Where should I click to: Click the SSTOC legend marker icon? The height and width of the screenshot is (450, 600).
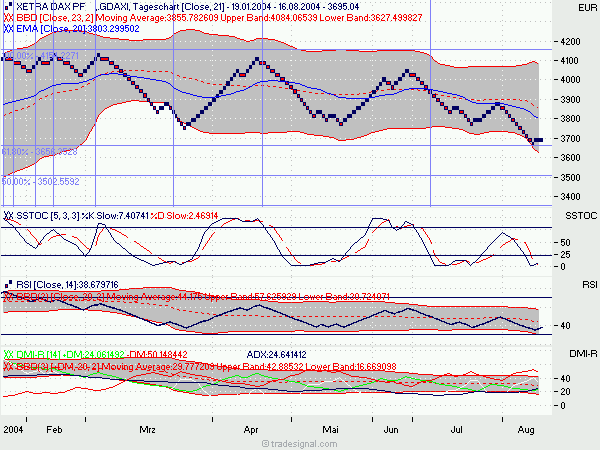tap(8, 215)
